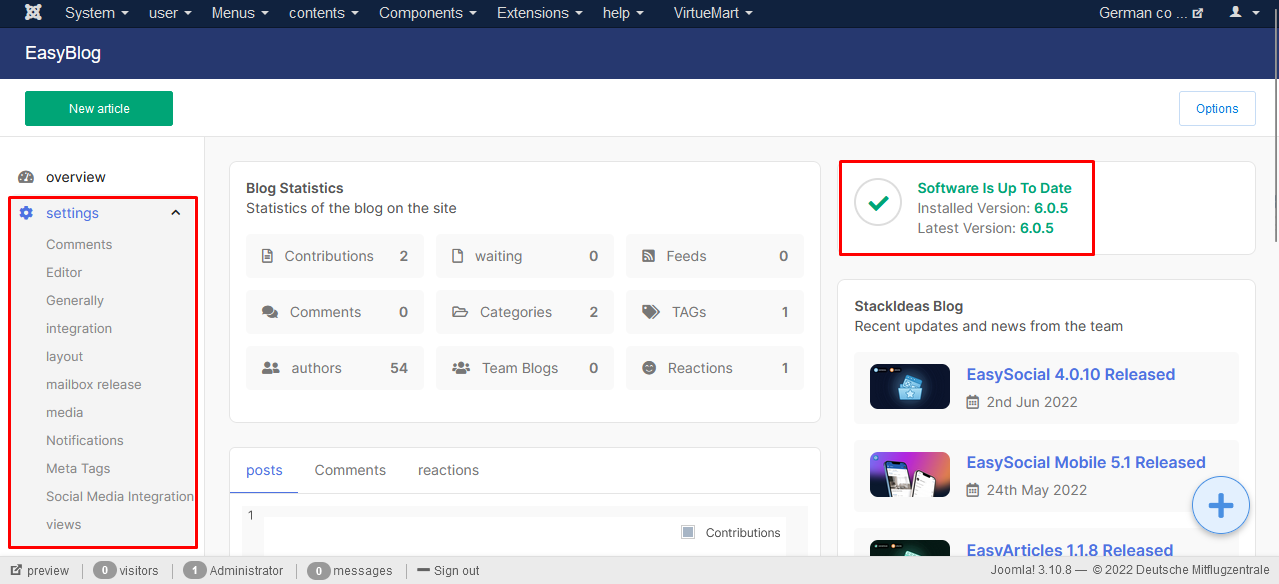
Task: Click the authors people icon
Action: pos(270,368)
